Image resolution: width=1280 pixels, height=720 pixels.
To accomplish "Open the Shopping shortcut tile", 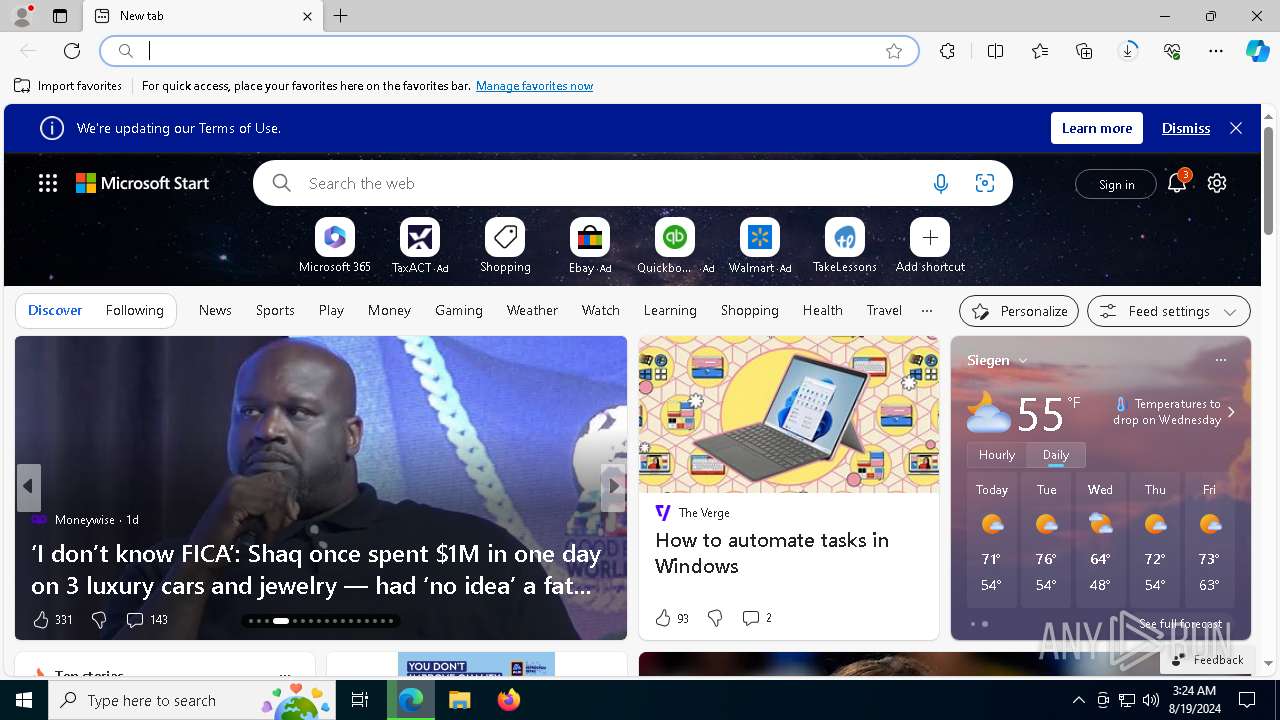I will click(x=505, y=246).
